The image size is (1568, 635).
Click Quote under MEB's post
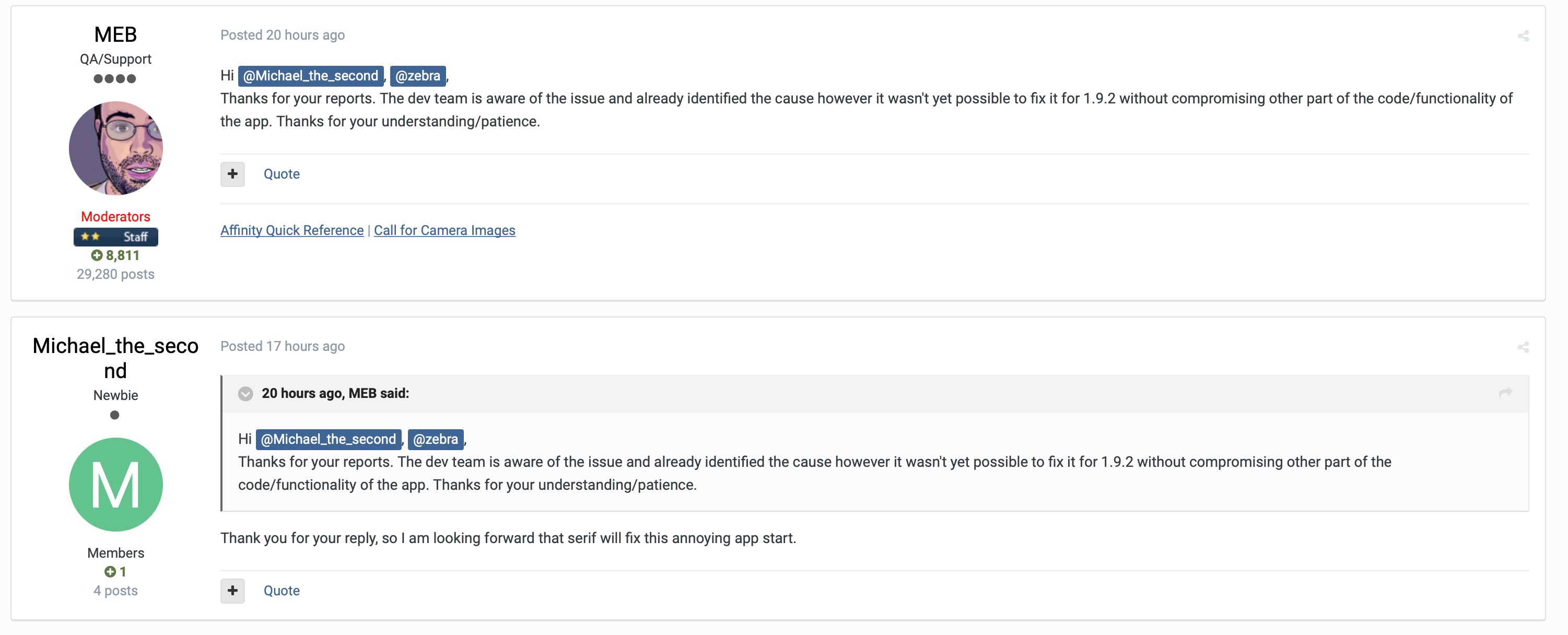[x=281, y=174]
